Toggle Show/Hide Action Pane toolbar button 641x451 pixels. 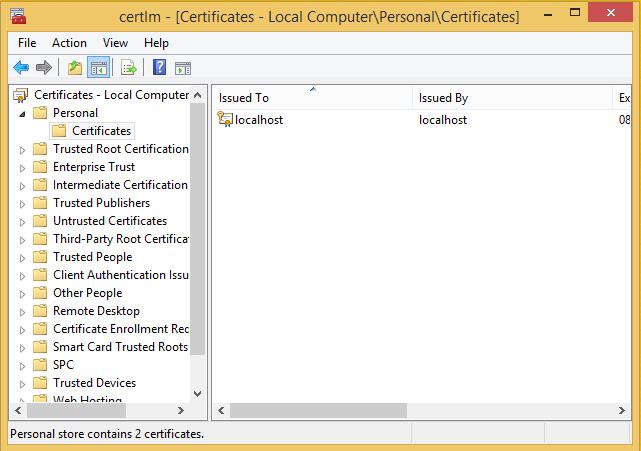pos(183,68)
